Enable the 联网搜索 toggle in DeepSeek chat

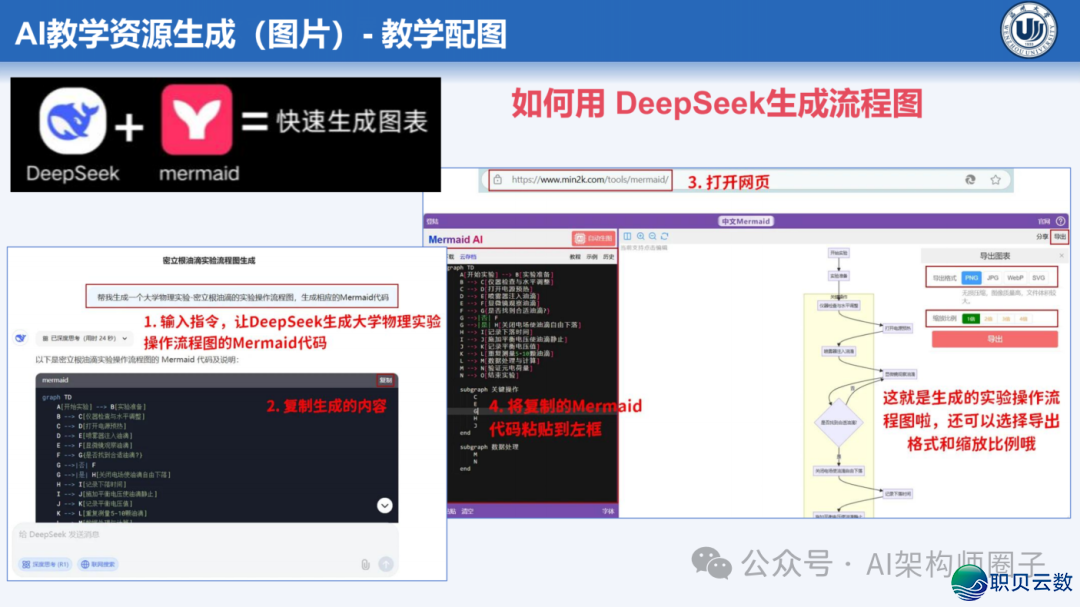point(100,563)
